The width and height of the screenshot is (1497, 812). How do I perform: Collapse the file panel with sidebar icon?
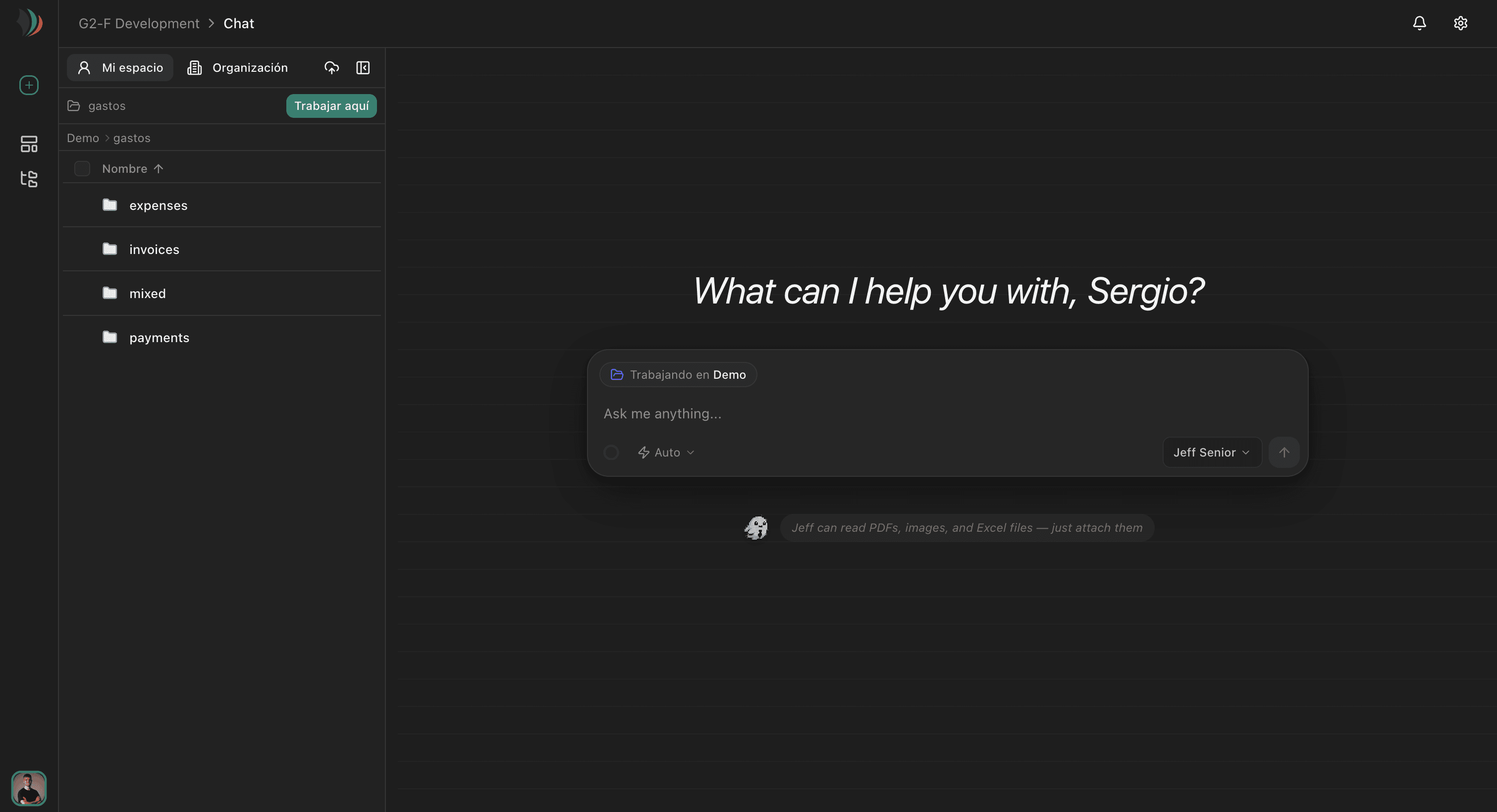click(363, 68)
